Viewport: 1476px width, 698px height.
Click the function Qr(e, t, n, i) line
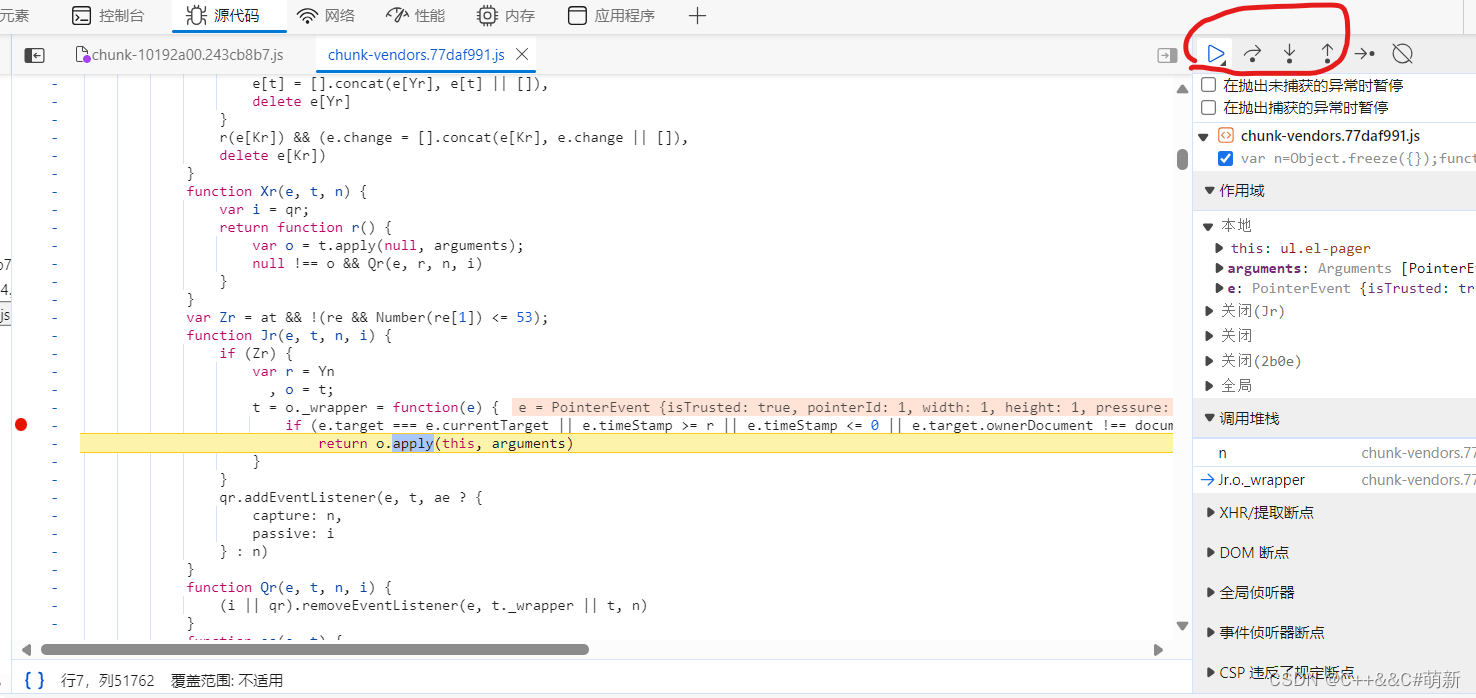[x=289, y=587]
